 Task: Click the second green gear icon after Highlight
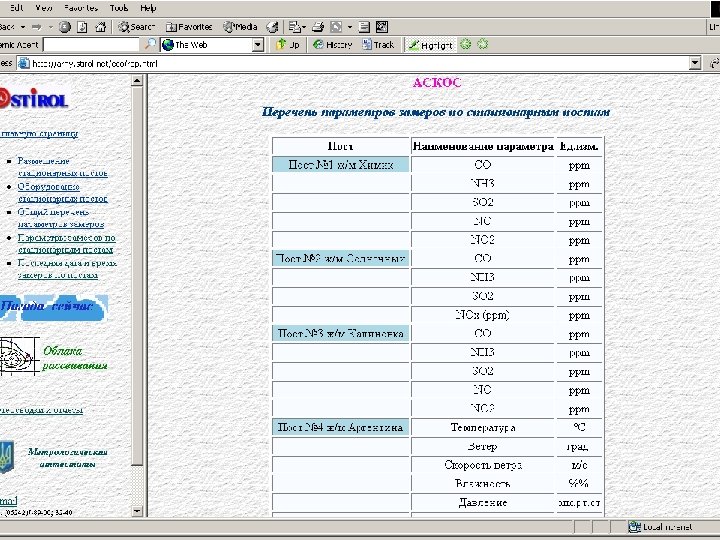pos(483,45)
